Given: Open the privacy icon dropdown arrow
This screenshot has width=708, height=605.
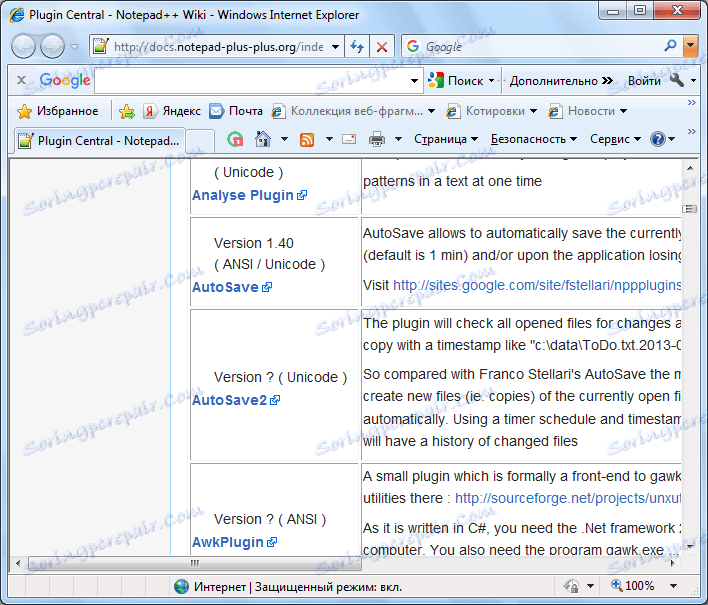Looking at the screenshot, I should pyautogui.click(x=590, y=586).
